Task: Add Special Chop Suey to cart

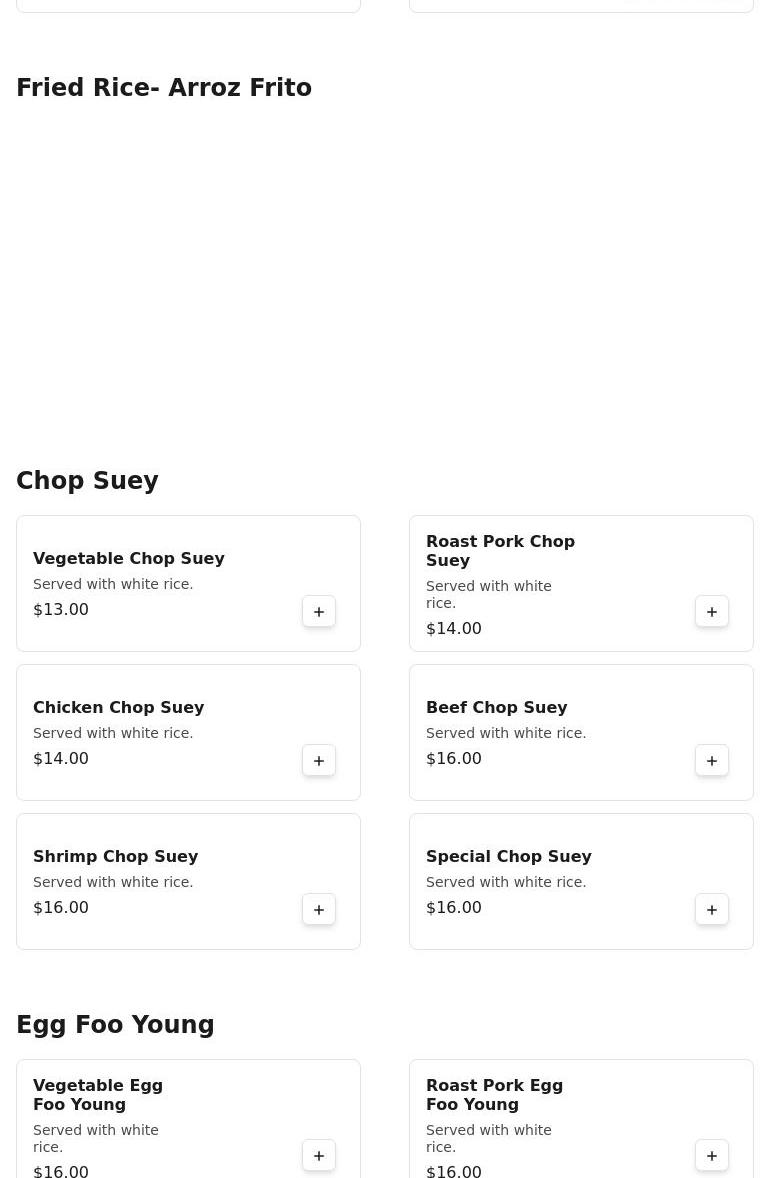Action: (x=712, y=909)
